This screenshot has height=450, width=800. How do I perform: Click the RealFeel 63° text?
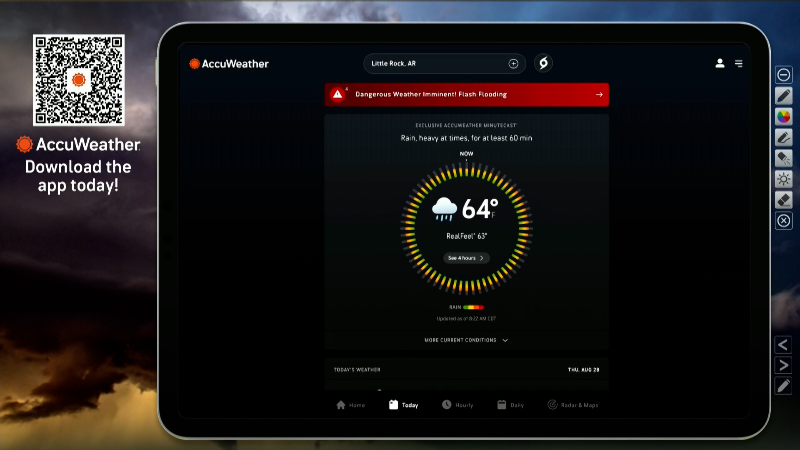[x=466, y=236]
